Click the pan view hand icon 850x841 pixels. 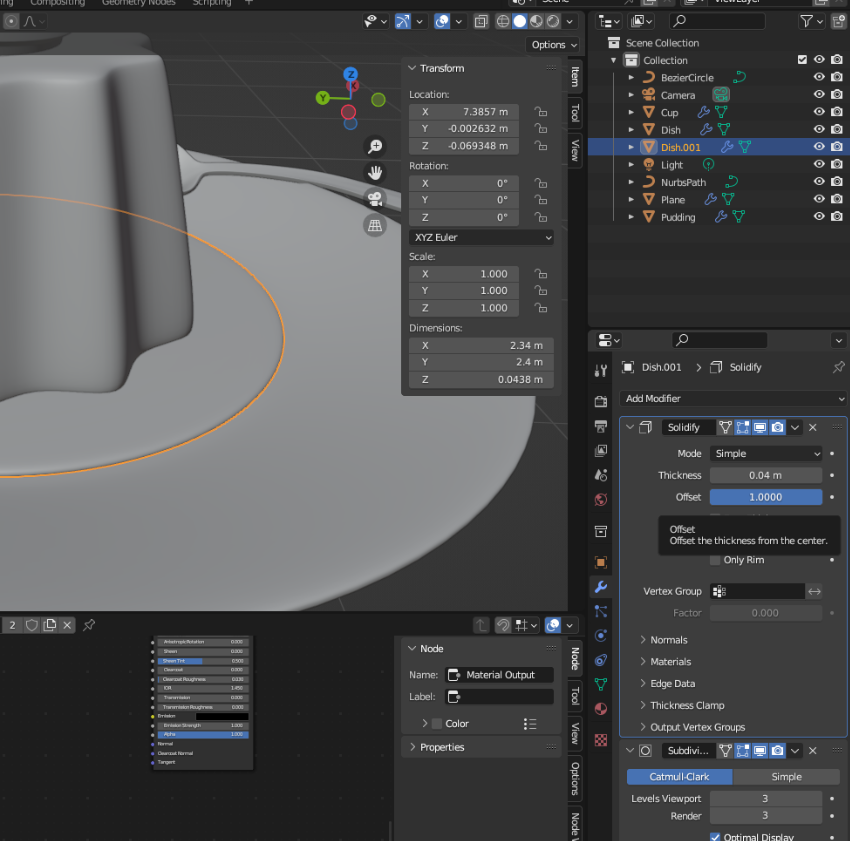(375, 172)
